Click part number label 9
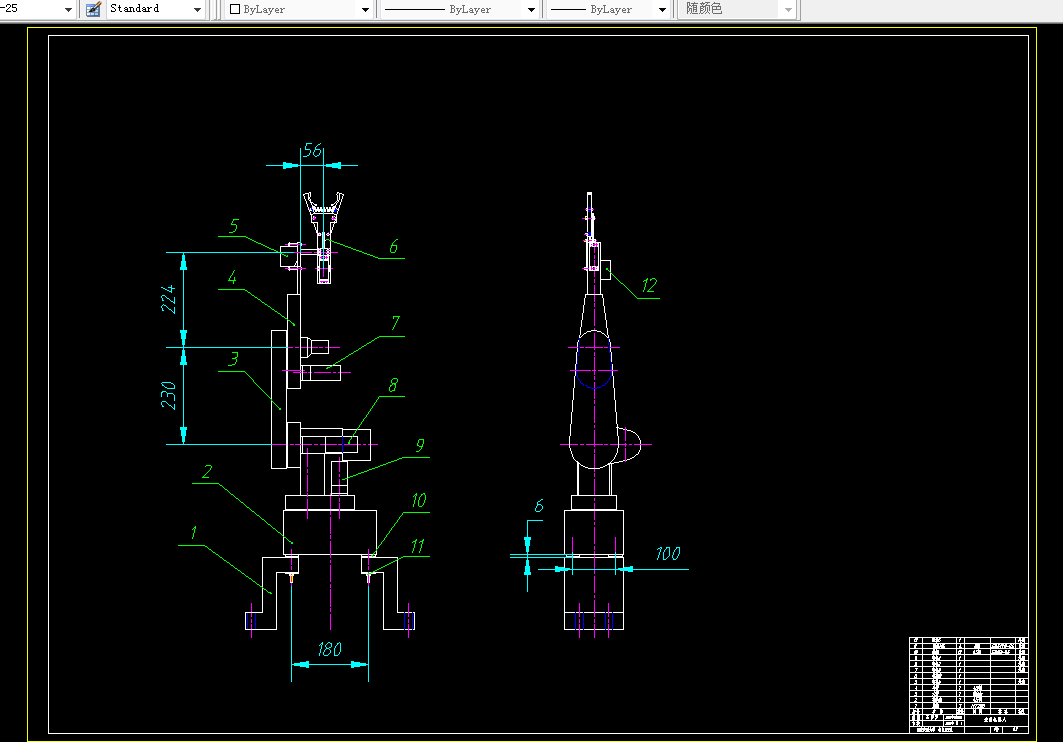The width and height of the screenshot is (1063, 742). click(x=420, y=445)
